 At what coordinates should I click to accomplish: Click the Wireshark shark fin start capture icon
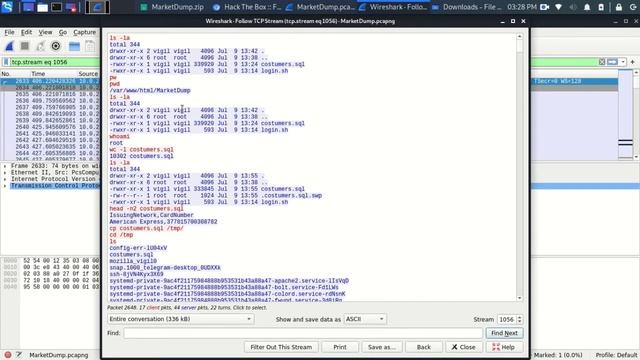pyautogui.click(x=9, y=46)
